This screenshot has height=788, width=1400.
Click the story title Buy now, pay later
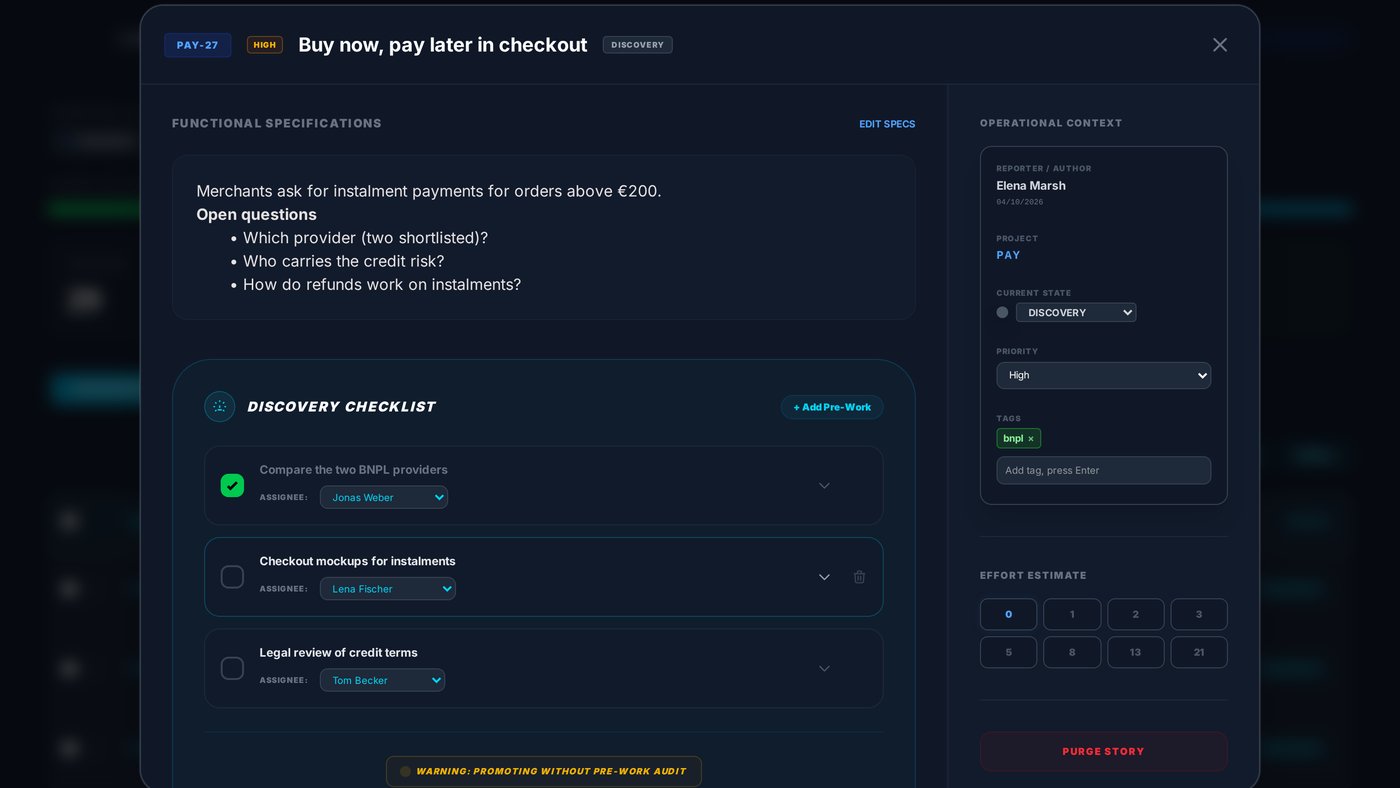(443, 45)
